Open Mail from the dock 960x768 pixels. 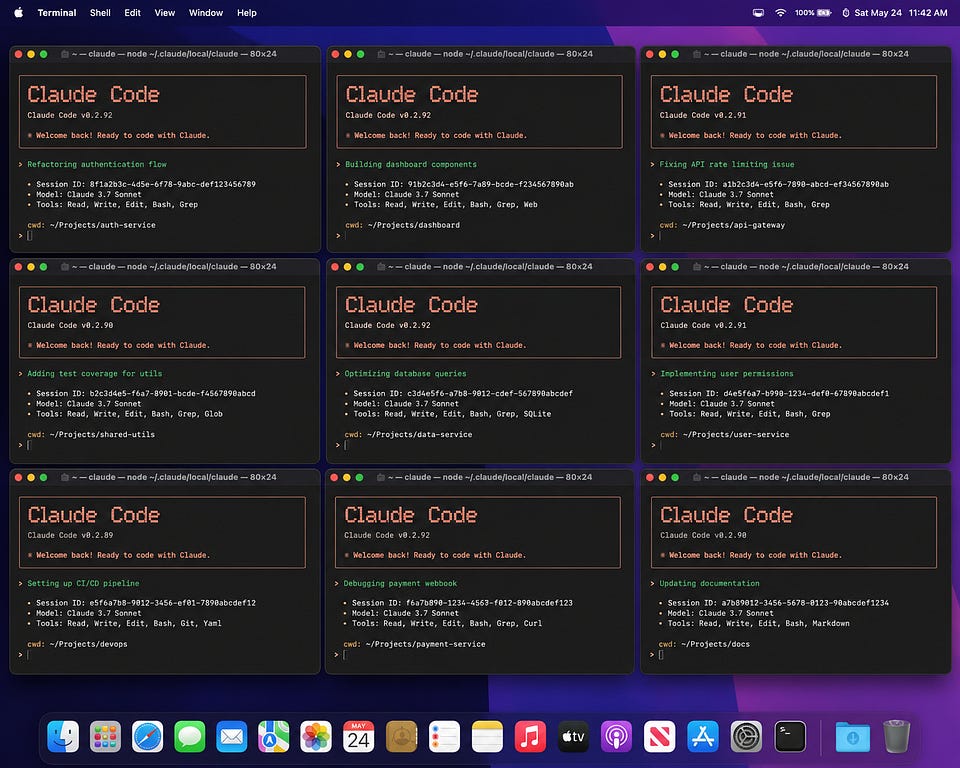[231, 736]
